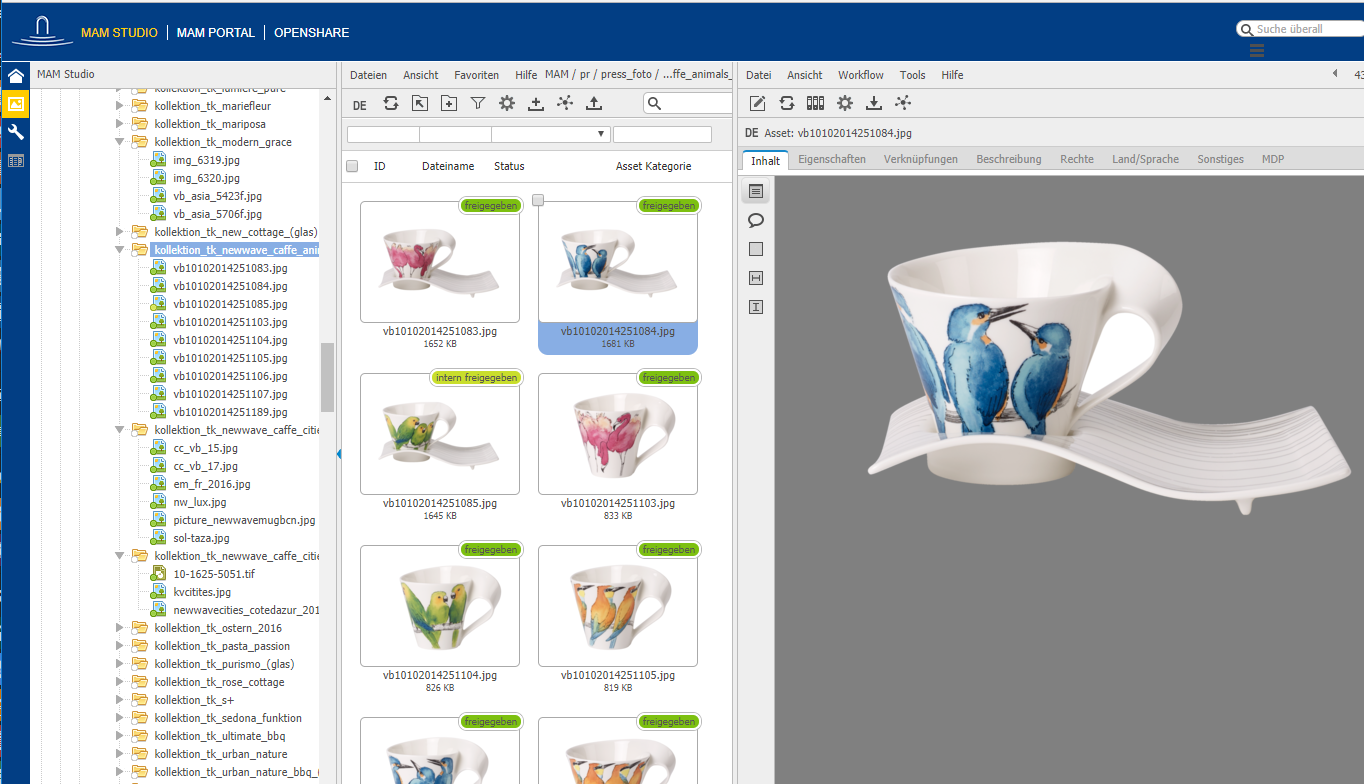The image size is (1364, 784).
Task: Click the edit pencil icon in asset viewer toolbar
Action: (758, 103)
